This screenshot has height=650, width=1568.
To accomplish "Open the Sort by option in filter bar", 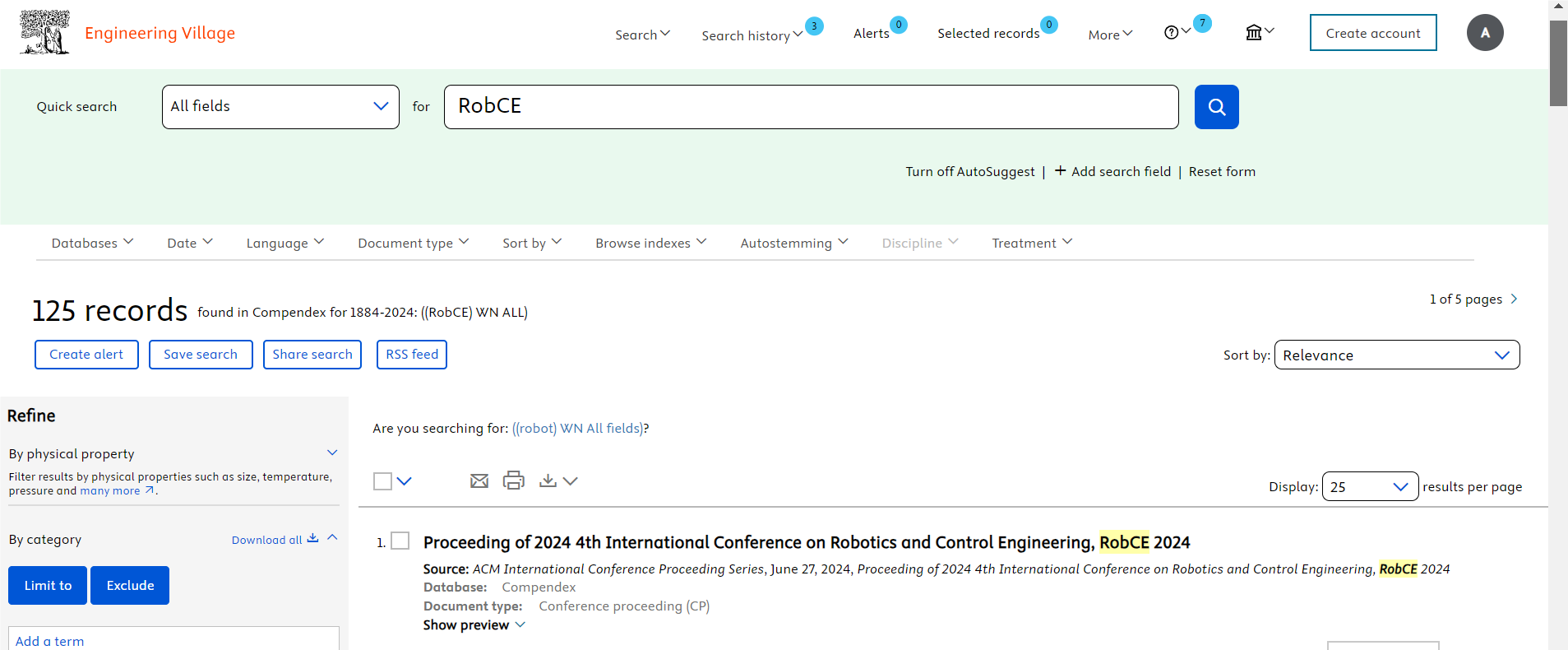I will click(x=532, y=243).
